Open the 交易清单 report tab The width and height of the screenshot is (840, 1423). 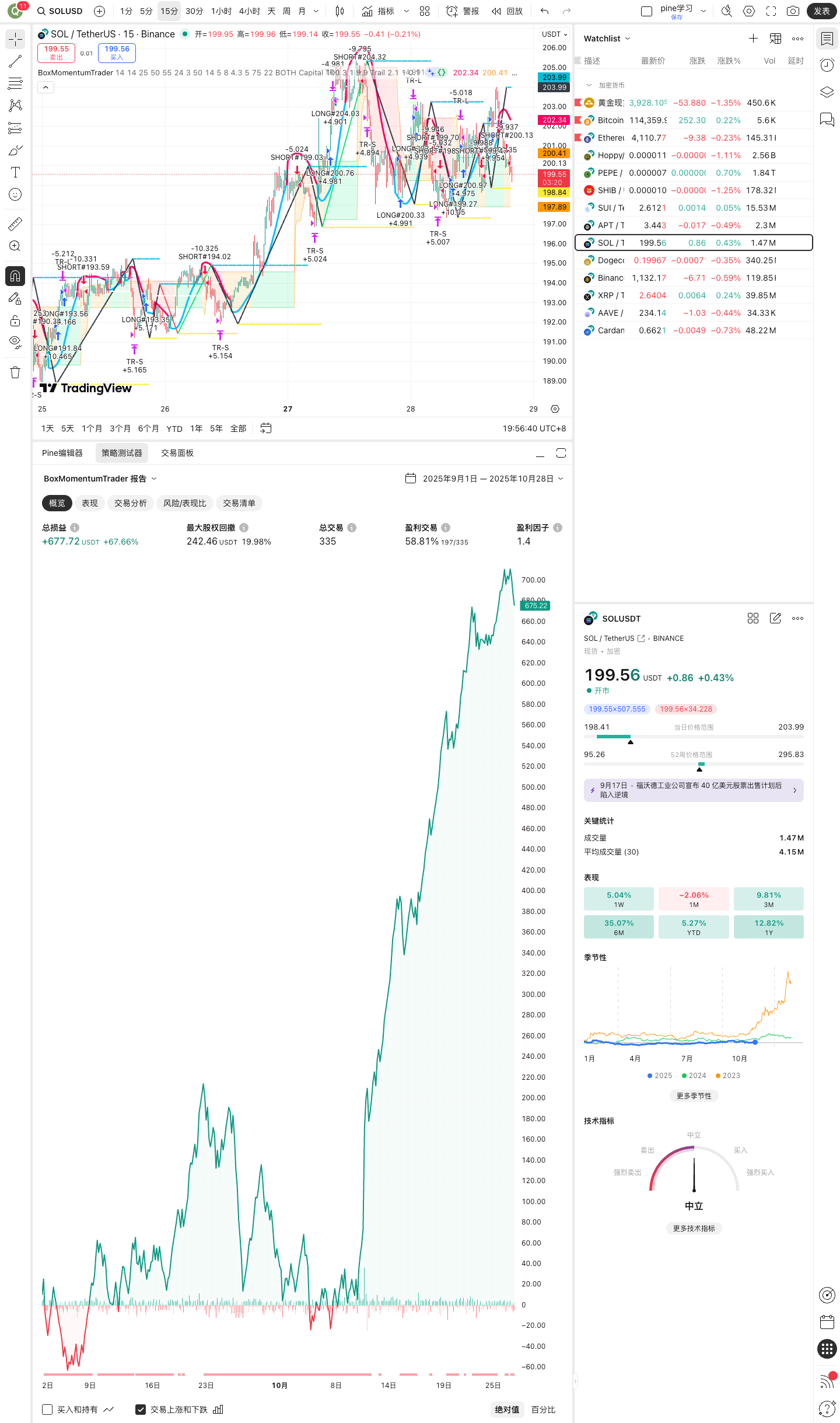click(239, 503)
